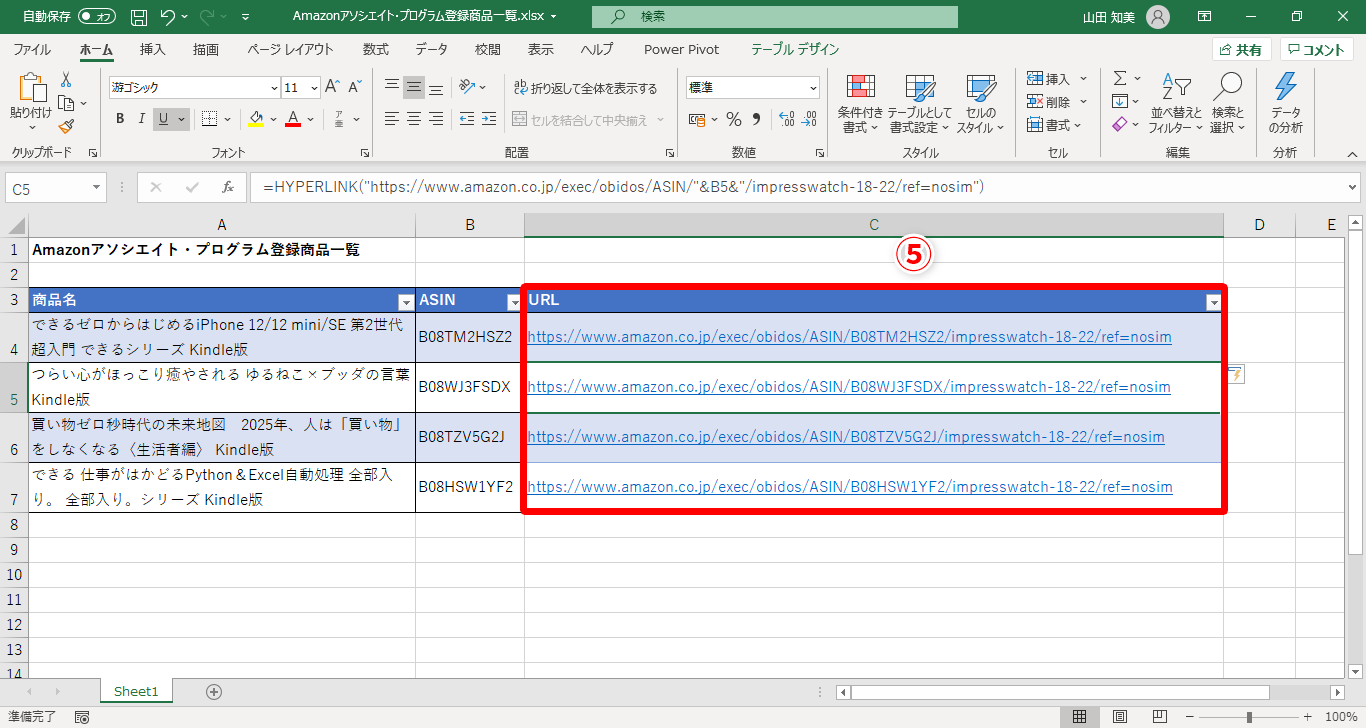
Task: Toggle Underline formatting
Action: 163,119
